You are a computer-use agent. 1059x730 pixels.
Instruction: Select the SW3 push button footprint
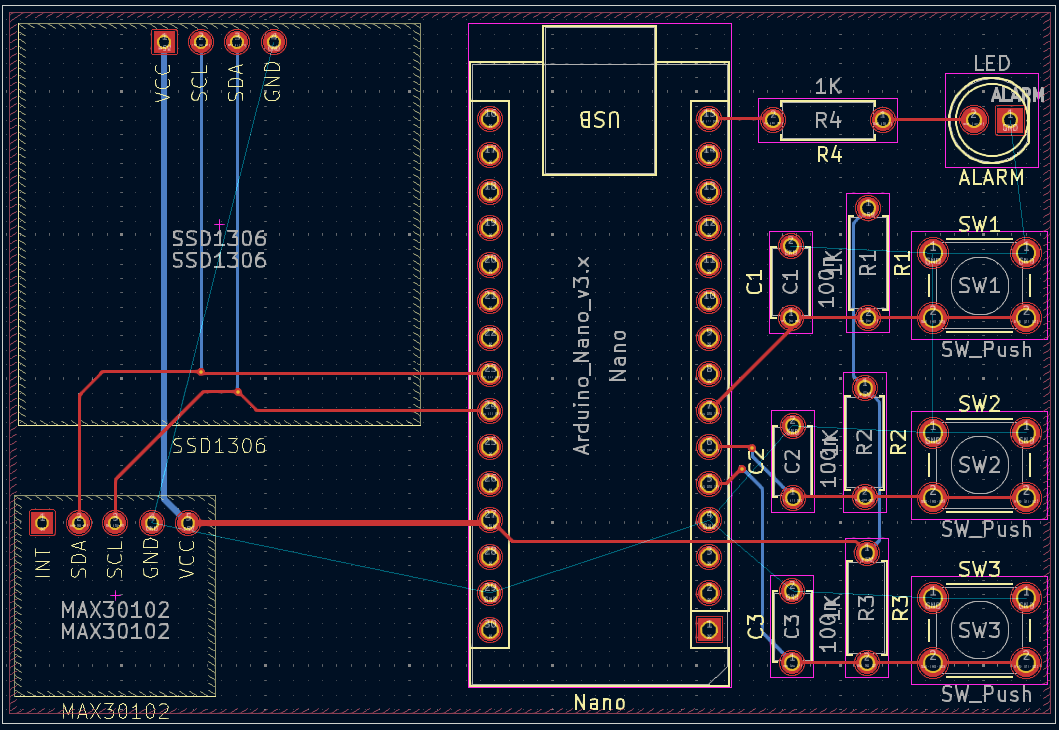click(978, 630)
